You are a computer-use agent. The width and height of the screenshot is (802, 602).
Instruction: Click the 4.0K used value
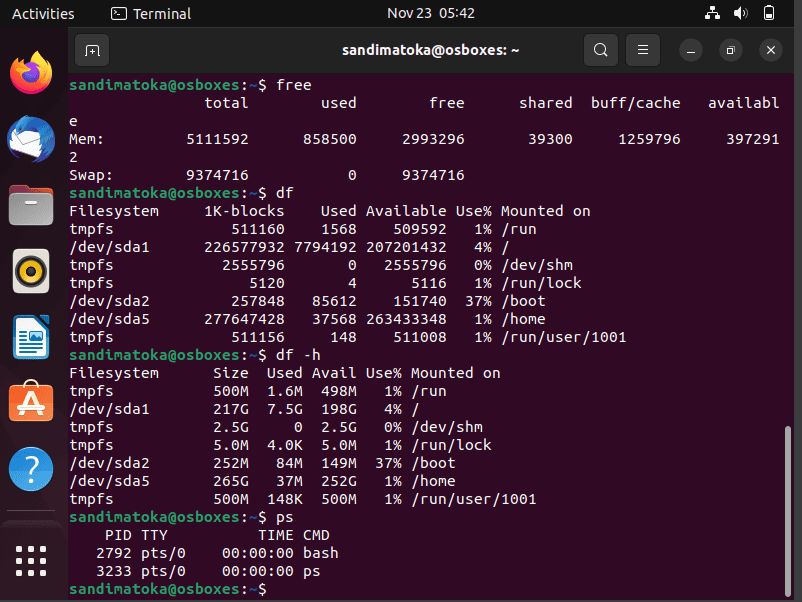click(285, 445)
